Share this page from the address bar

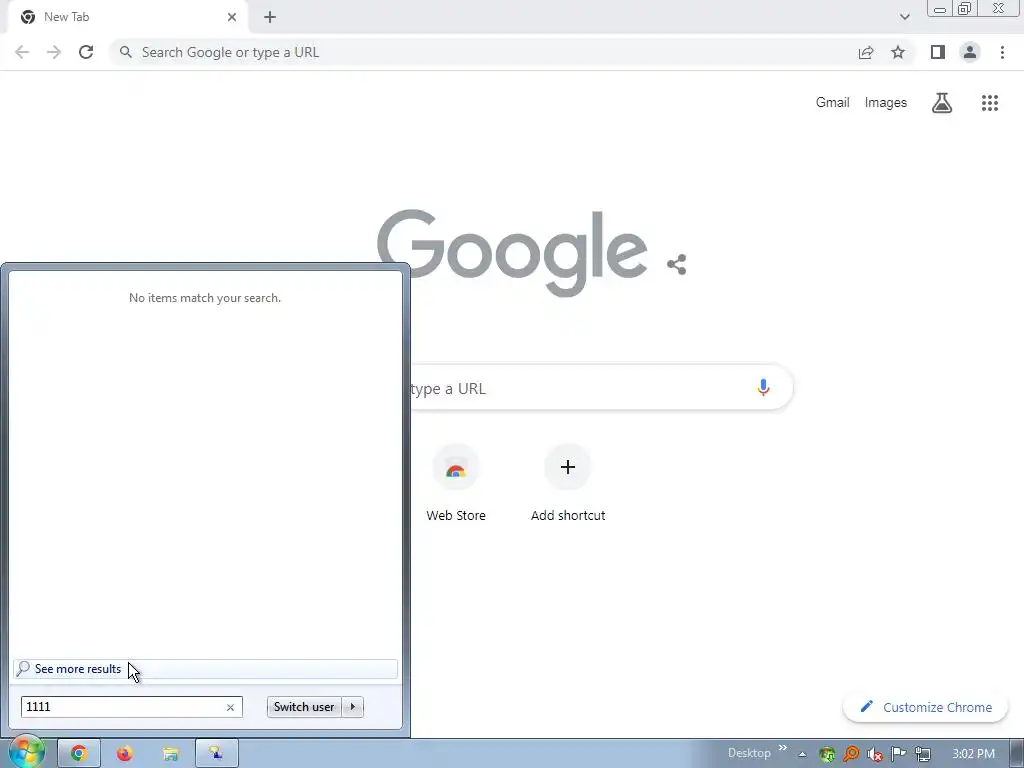coord(866,52)
